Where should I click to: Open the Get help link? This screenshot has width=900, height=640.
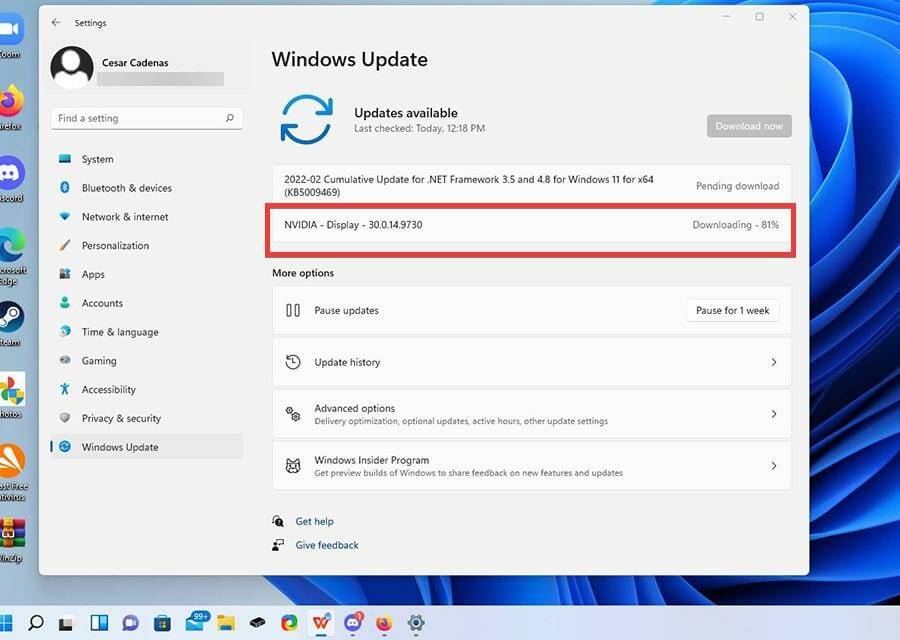click(312, 521)
